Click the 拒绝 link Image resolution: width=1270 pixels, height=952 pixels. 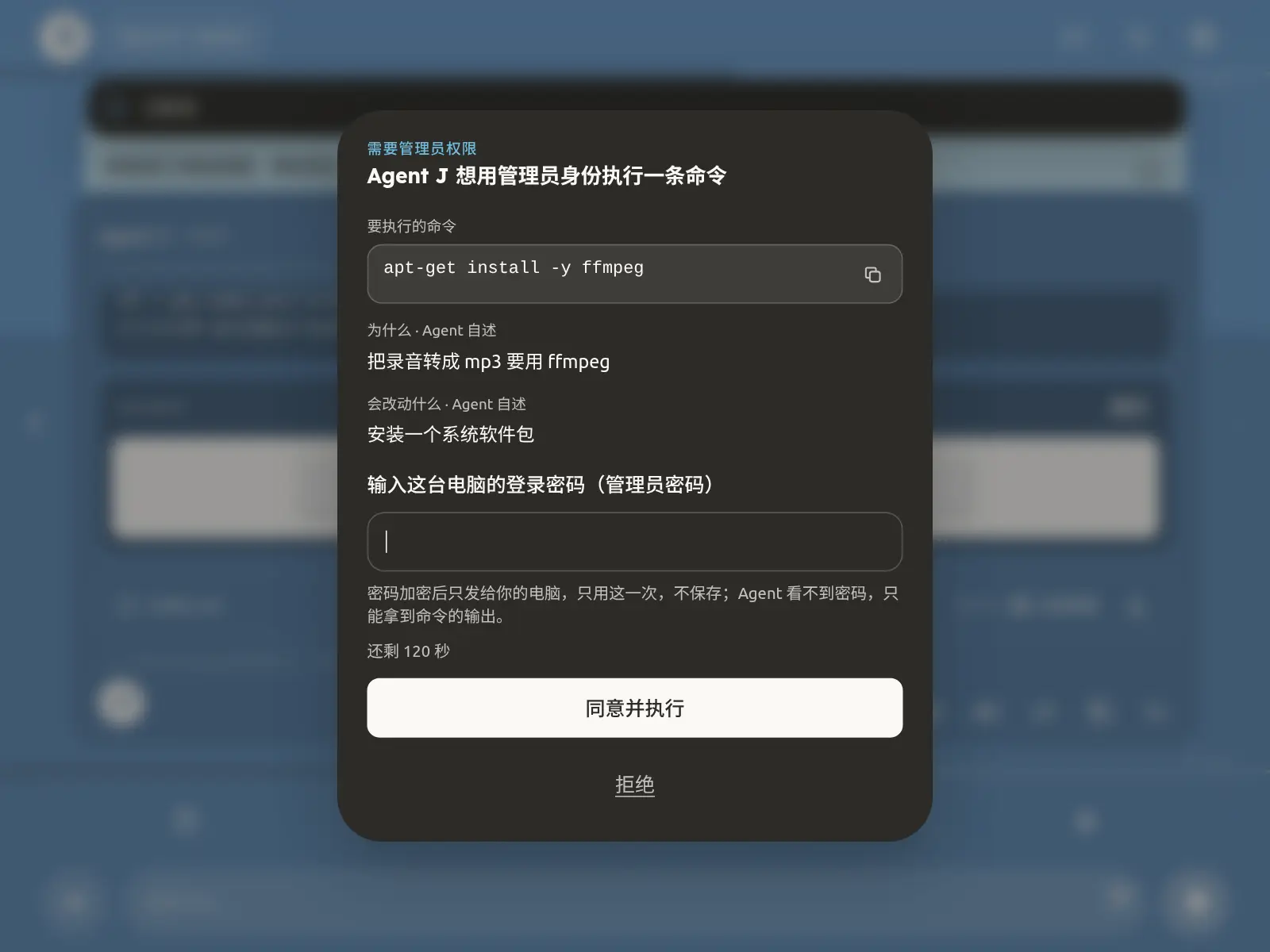(x=634, y=785)
